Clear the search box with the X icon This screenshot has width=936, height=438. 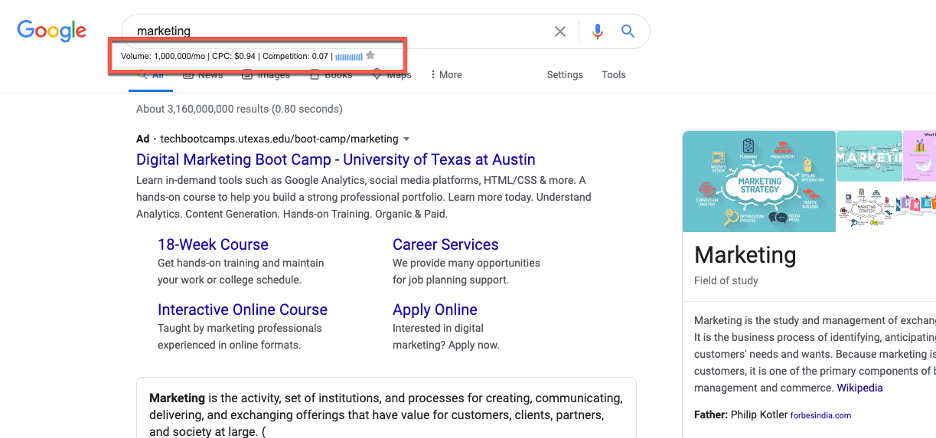(560, 32)
